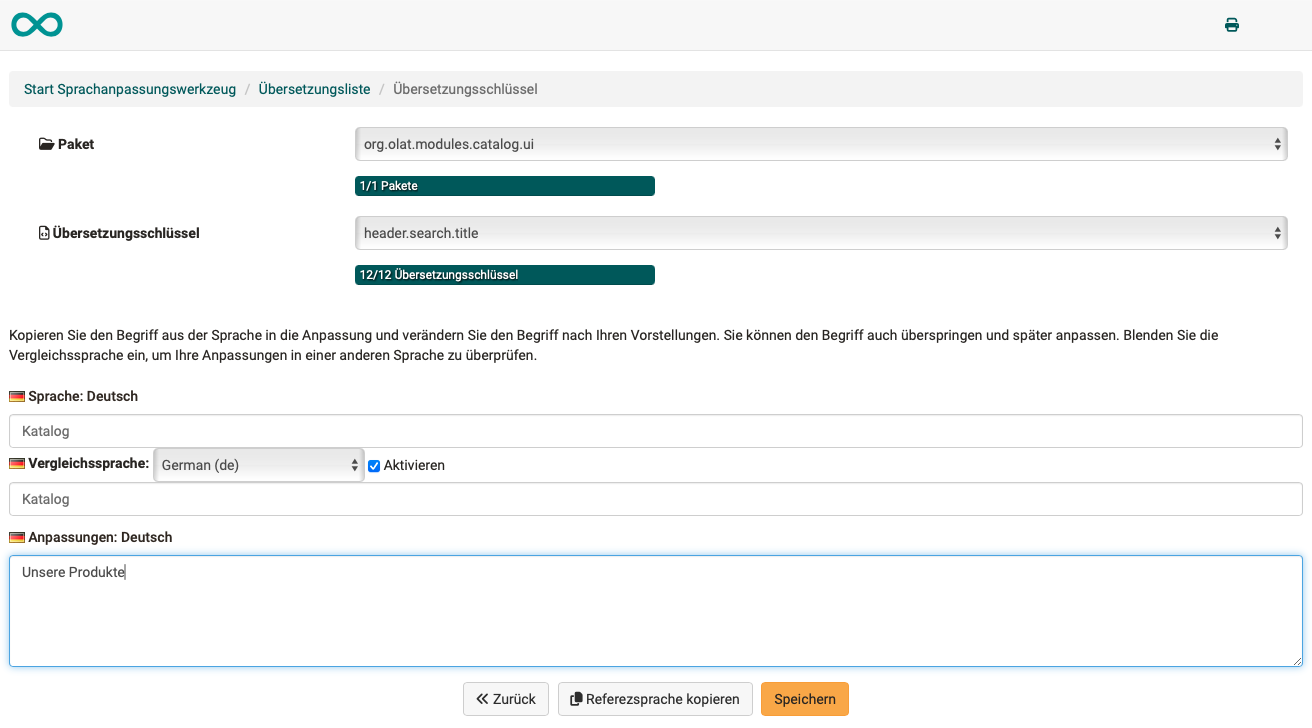Screen dimensions: 1312x728
Task: Open the Übersetzungsliste breadcrumb link
Action: [315, 88]
